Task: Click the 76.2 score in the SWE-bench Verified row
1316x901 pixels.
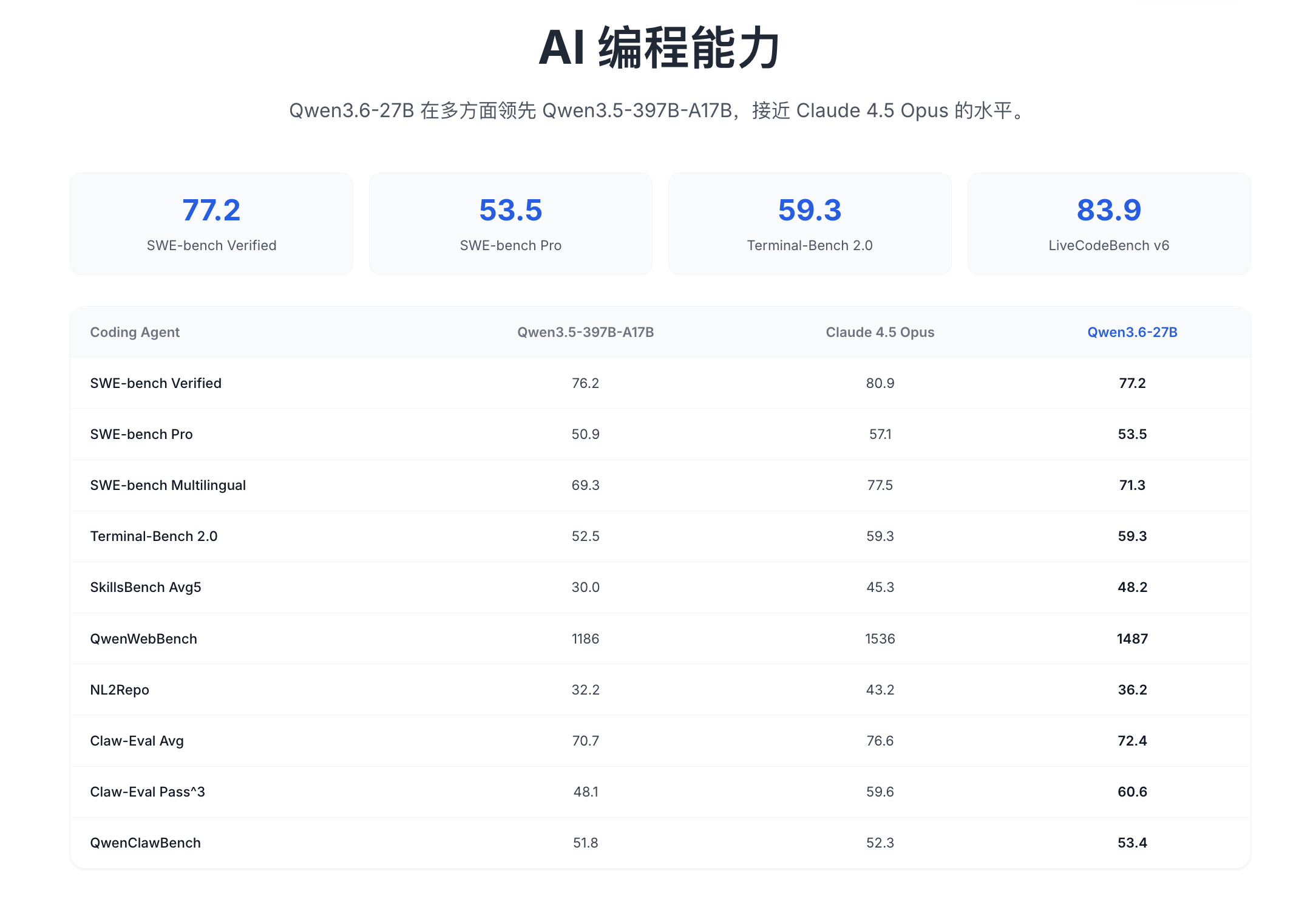Action: (585, 383)
